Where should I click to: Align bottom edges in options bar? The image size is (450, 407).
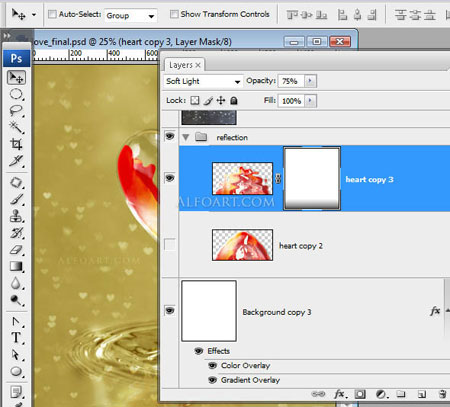321,15
